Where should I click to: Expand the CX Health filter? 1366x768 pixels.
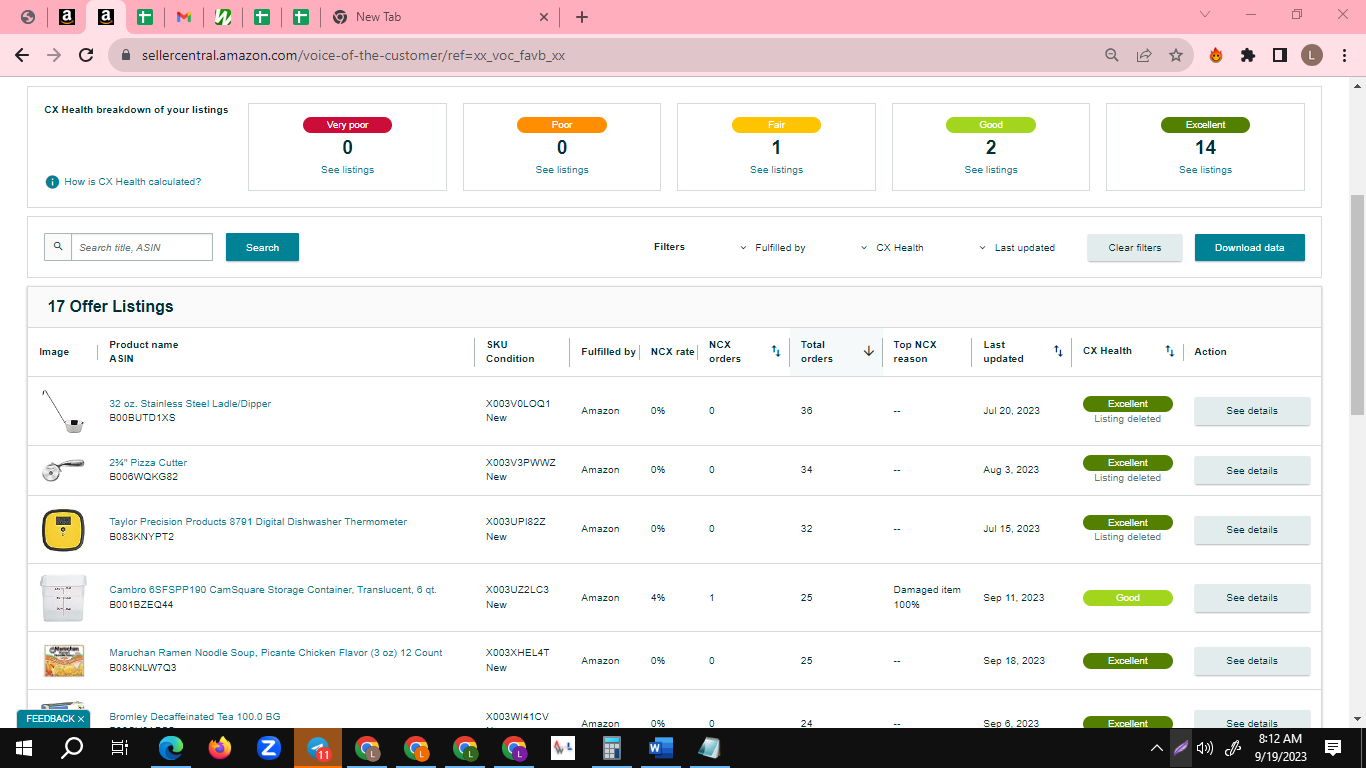tap(893, 248)
